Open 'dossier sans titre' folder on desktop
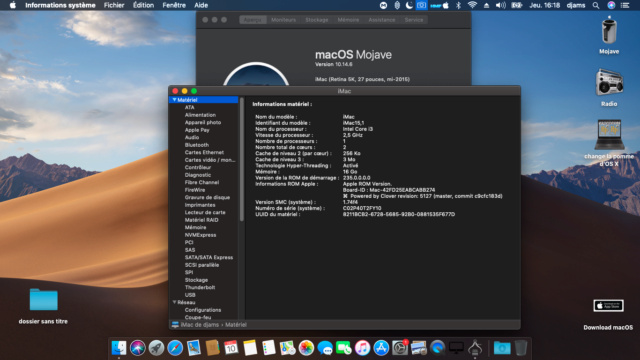 [x=43, y=300]
